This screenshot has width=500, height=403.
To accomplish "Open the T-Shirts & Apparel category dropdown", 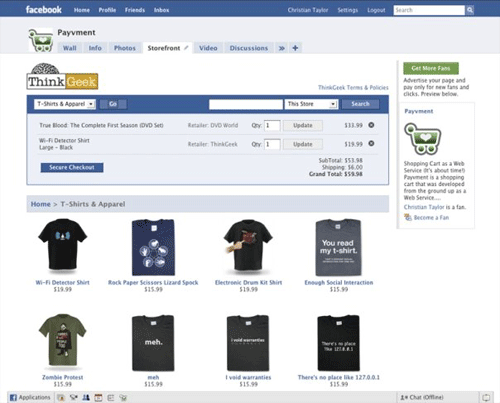I will pyautogui.click(x=65, y=104).
